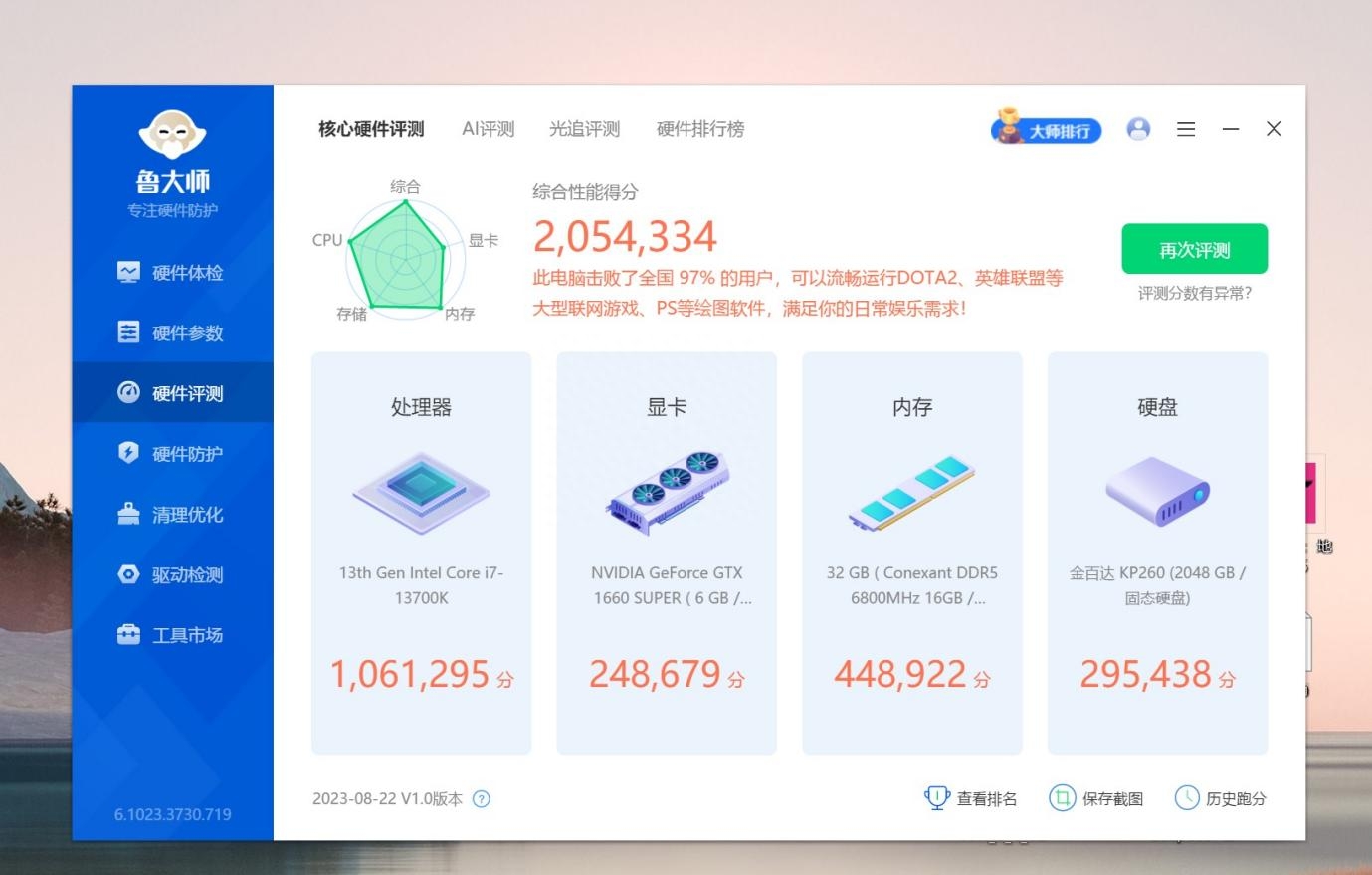
Task: Click the 评测分数有异常? link
Action: point(1195,293)
